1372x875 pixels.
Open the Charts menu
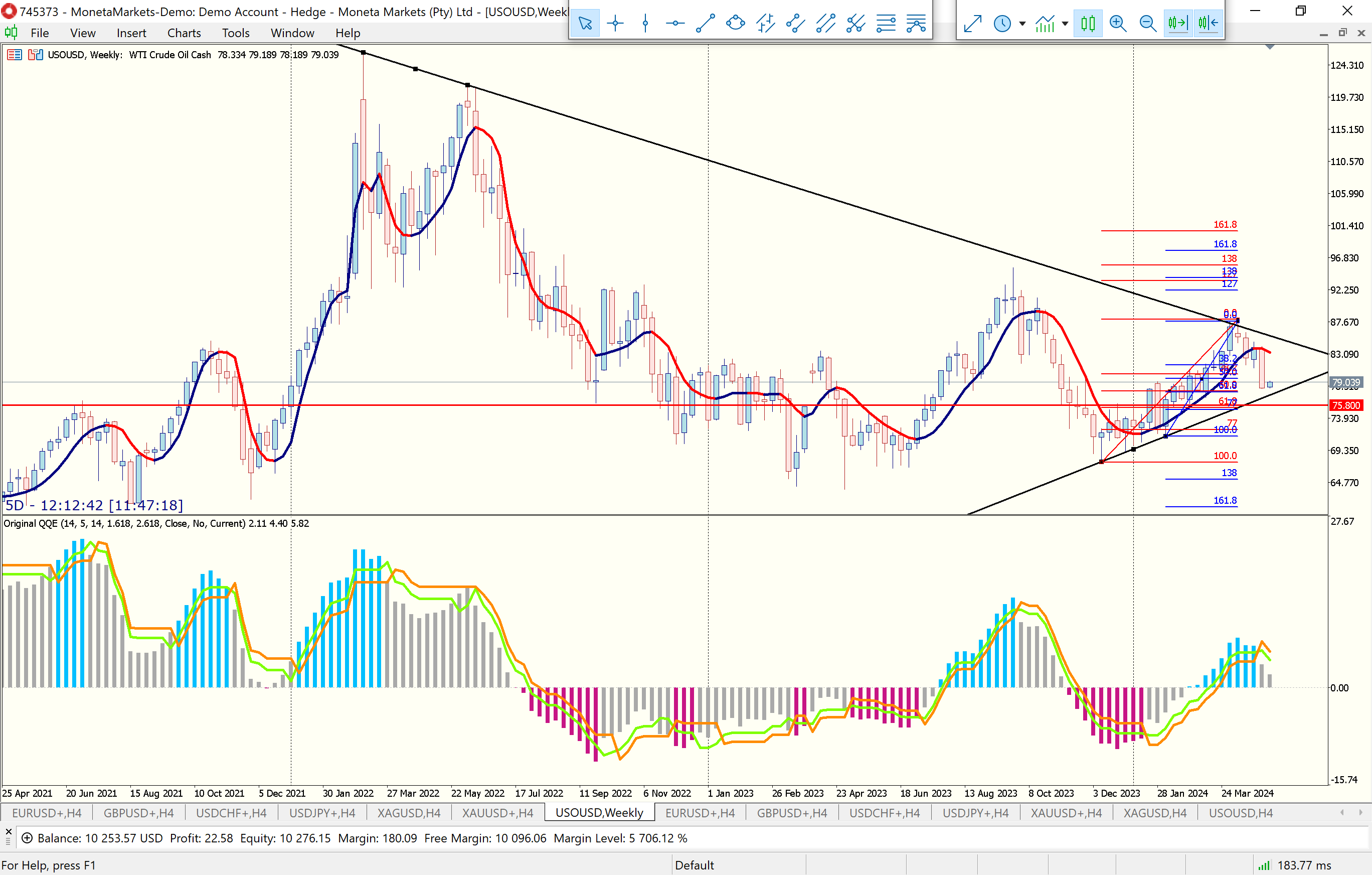(x=184, y=33)
